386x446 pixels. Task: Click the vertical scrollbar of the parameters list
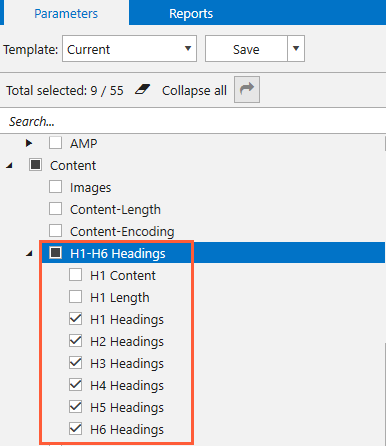click(x=385, y=290)
